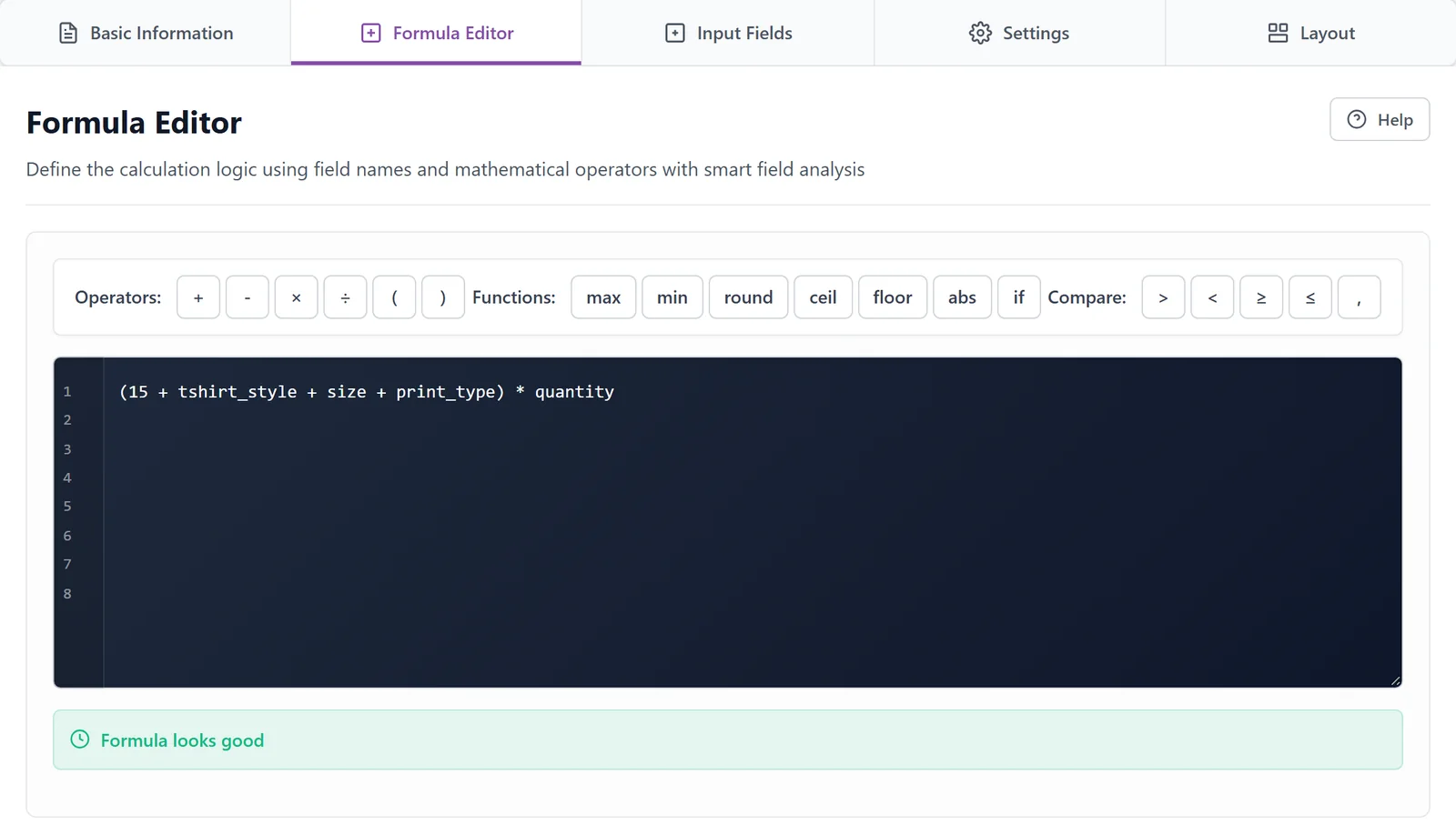
Task: Insert the min function
Action: point(672,297)
